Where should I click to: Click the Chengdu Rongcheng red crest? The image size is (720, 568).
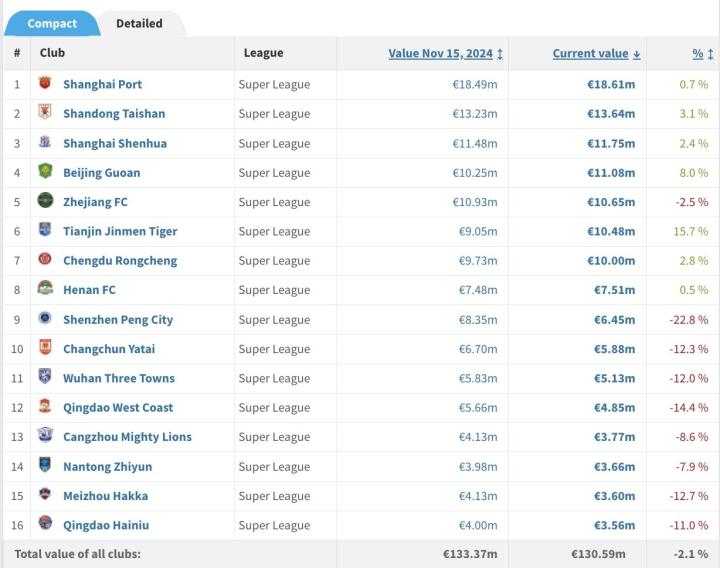45,260
